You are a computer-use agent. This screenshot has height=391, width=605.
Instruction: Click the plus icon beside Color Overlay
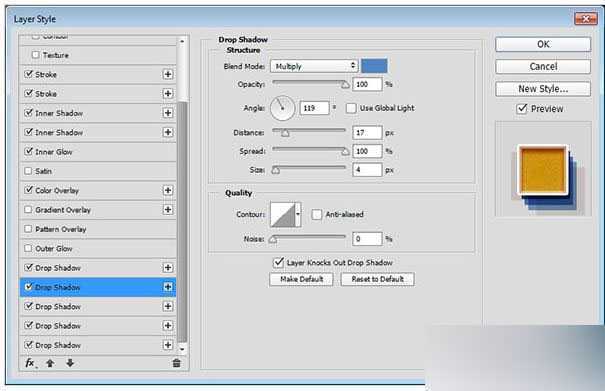point(168,190)
